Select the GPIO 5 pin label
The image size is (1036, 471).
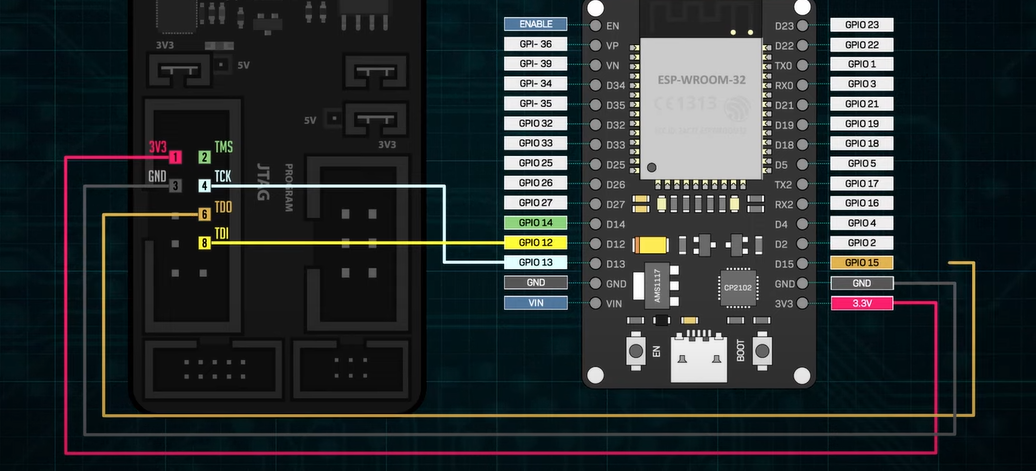(x=862, y=163)
